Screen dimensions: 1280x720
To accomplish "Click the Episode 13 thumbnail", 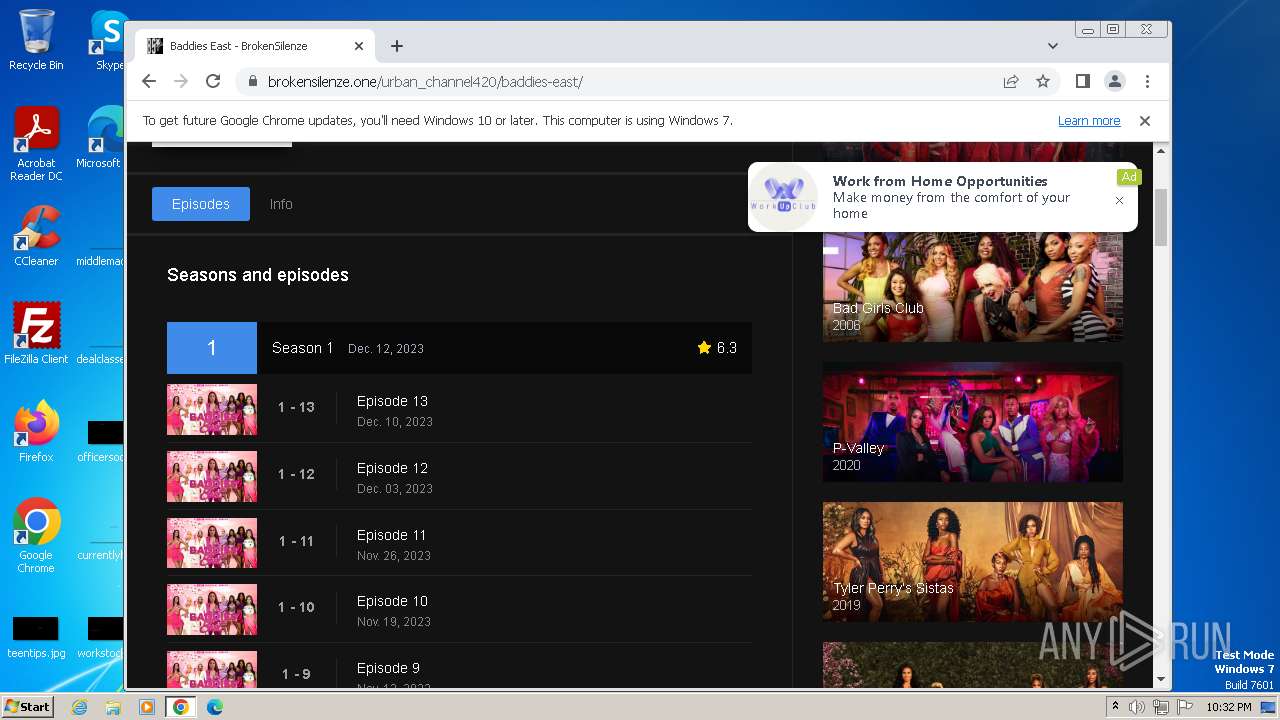I will 212,409.
